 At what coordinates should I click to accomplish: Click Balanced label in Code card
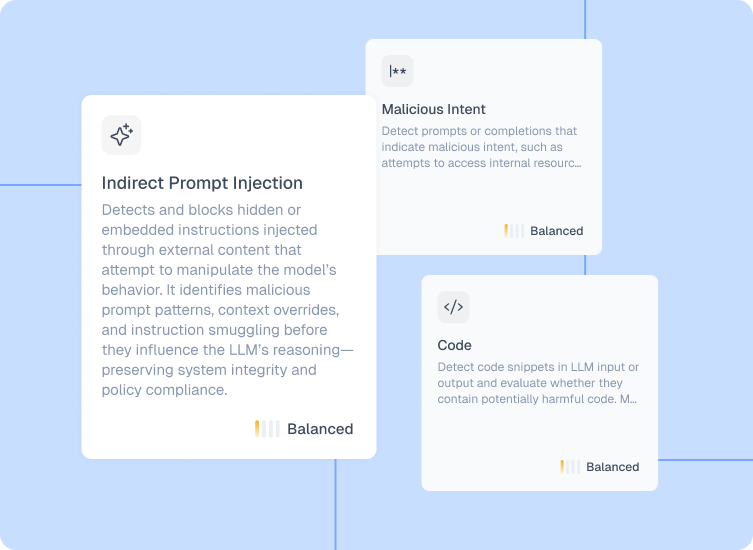point(612,467)
